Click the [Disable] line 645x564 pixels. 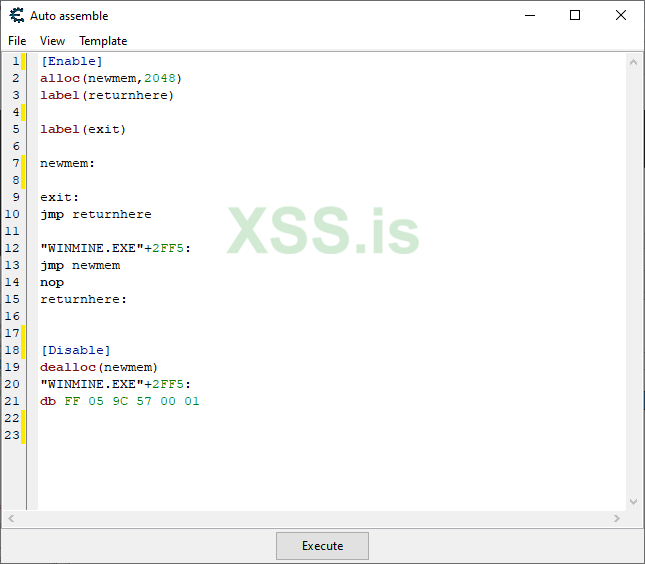pyautogui.click(x=75, y=350)
